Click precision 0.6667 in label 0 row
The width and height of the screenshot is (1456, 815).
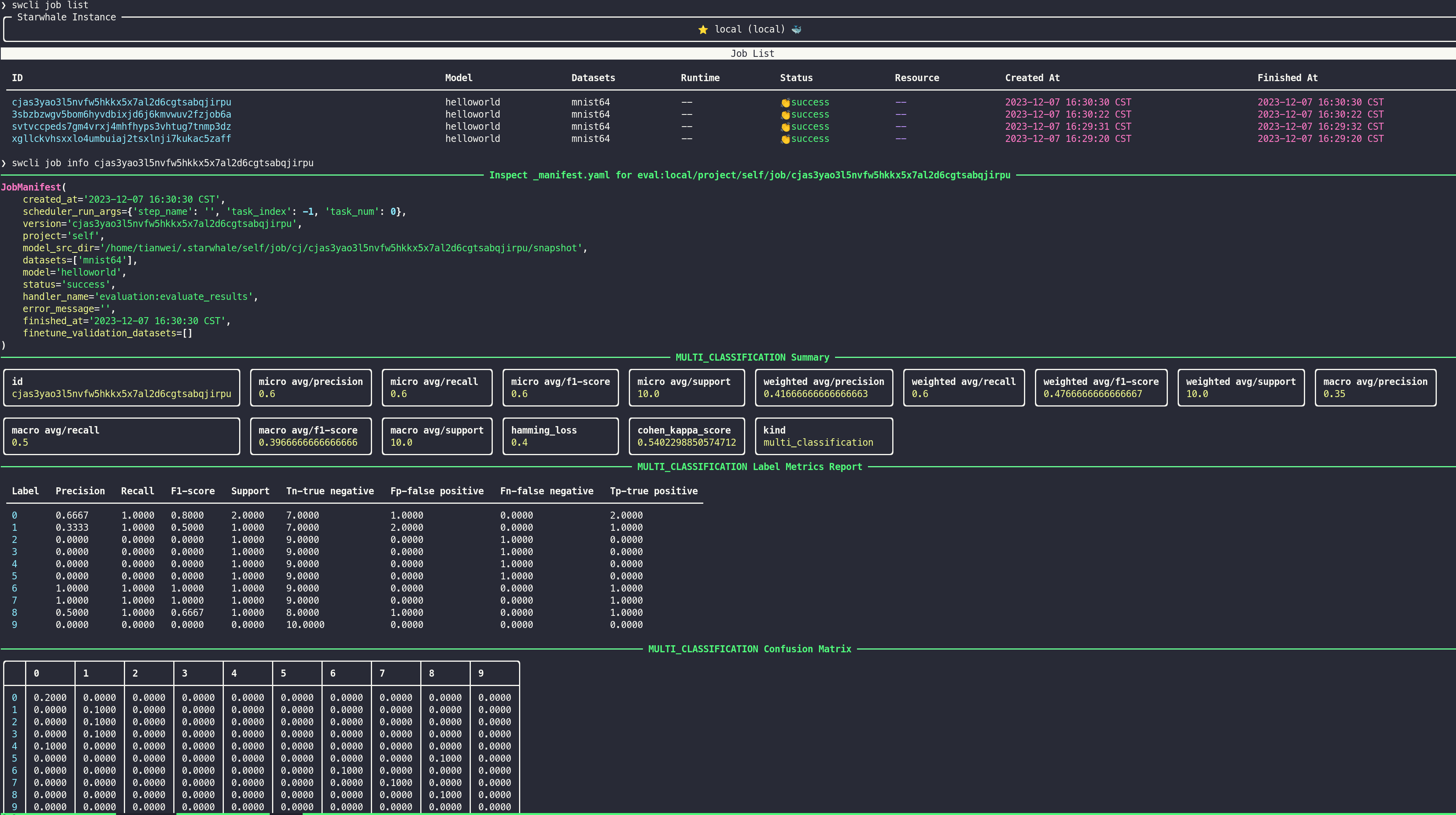pyautogui.click(x=72, y=516)
